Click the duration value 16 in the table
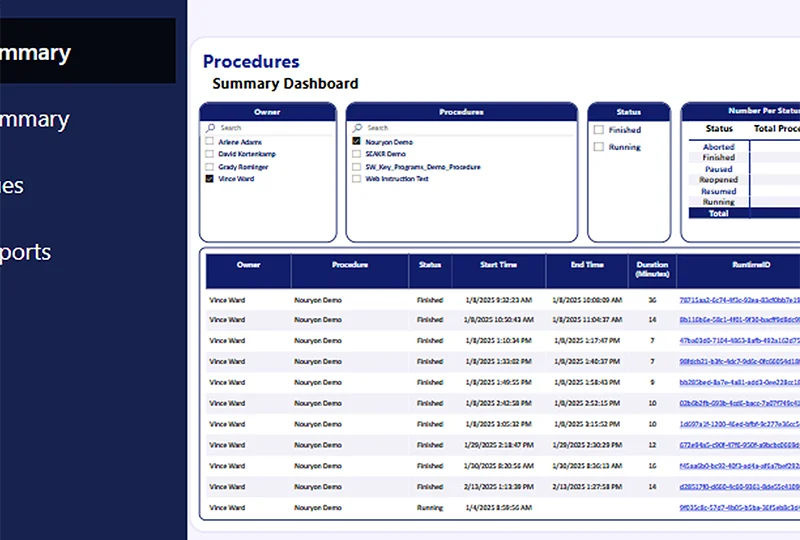800x540 pixels. [652, 466]
